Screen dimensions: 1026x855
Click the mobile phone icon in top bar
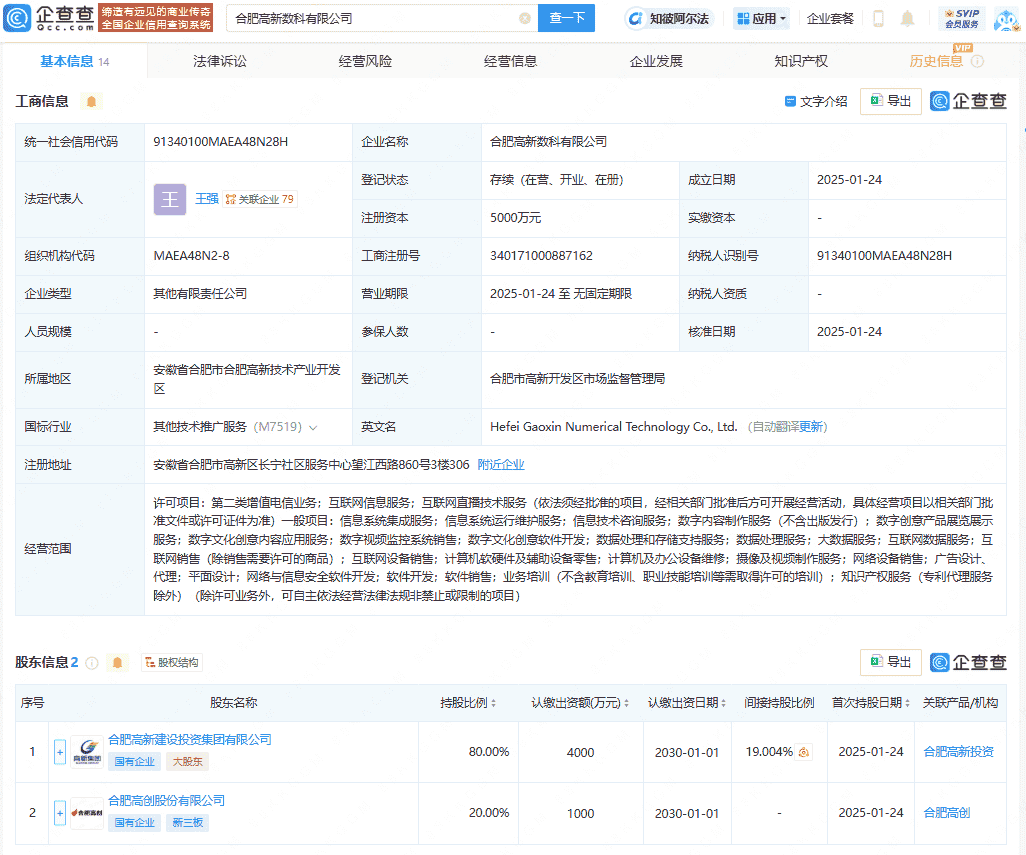[x=879, y=18]
